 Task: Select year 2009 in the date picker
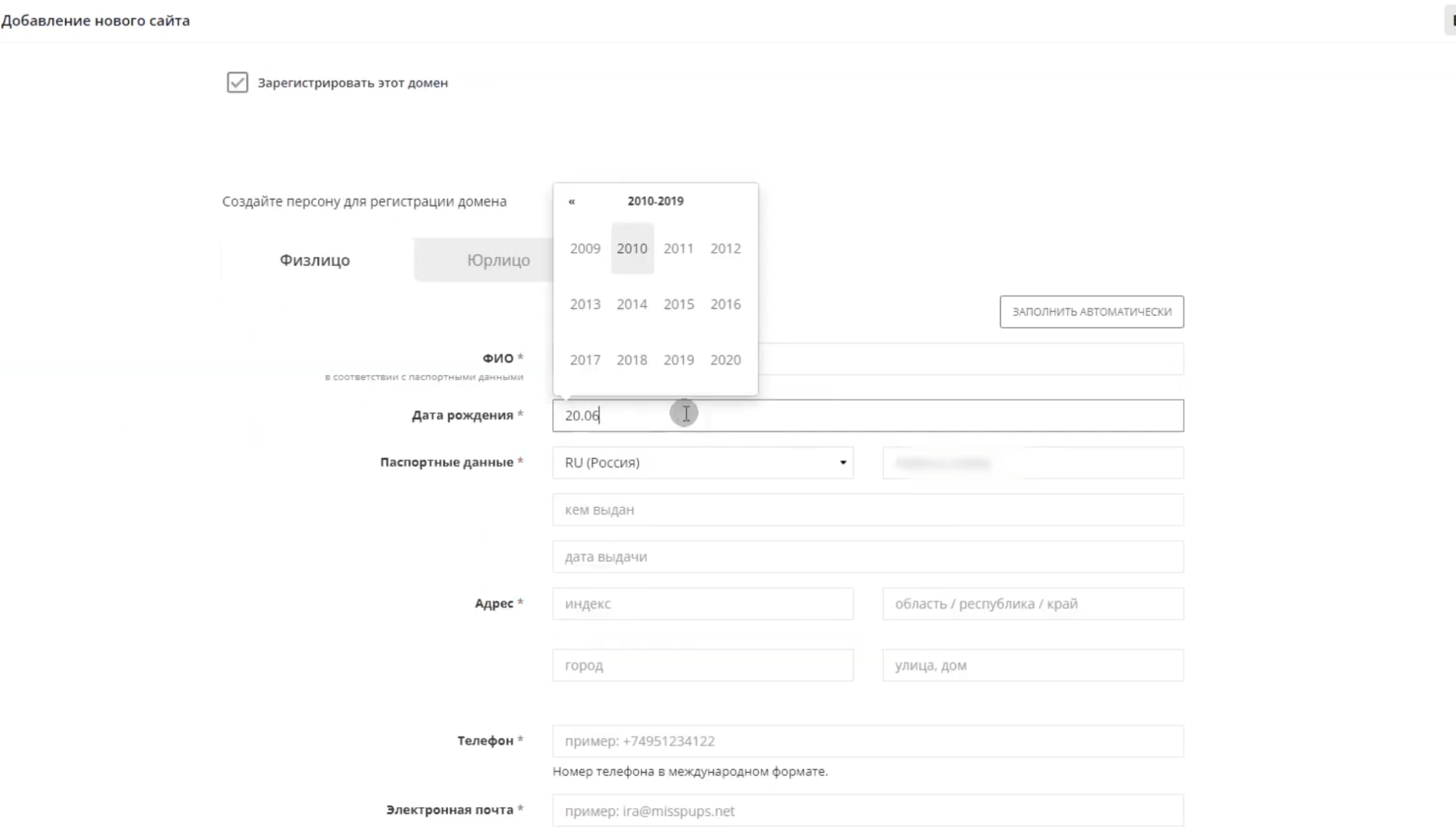[585, 248]
